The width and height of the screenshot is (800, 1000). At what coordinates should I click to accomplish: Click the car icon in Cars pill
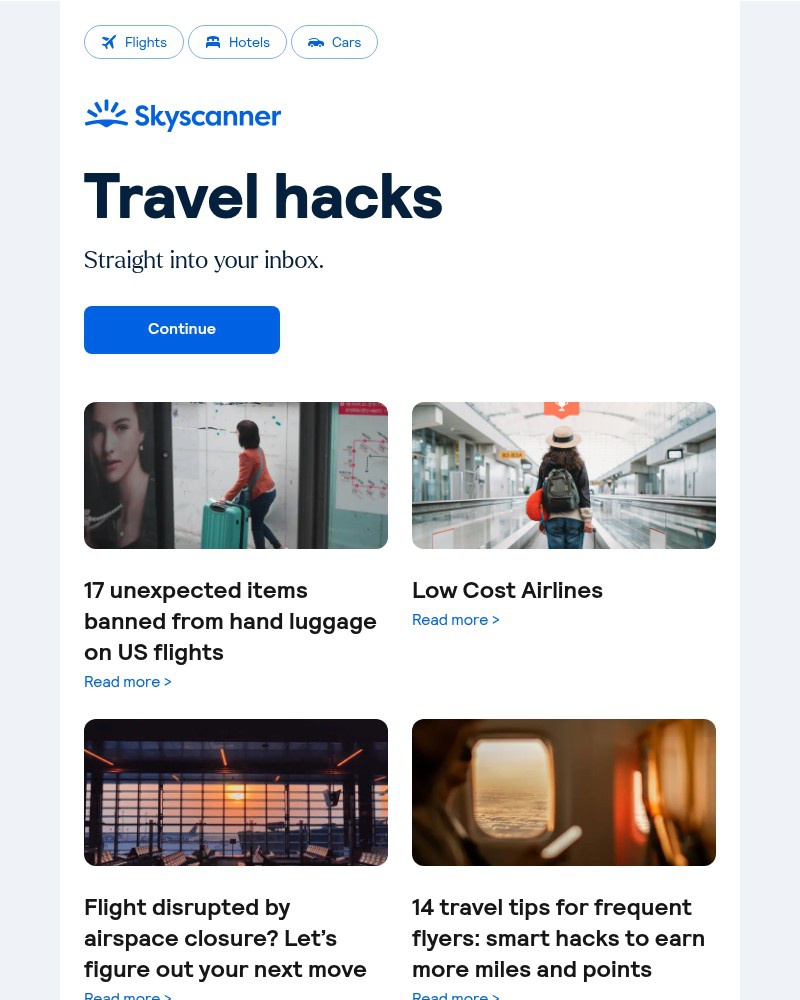pos(316,43)
